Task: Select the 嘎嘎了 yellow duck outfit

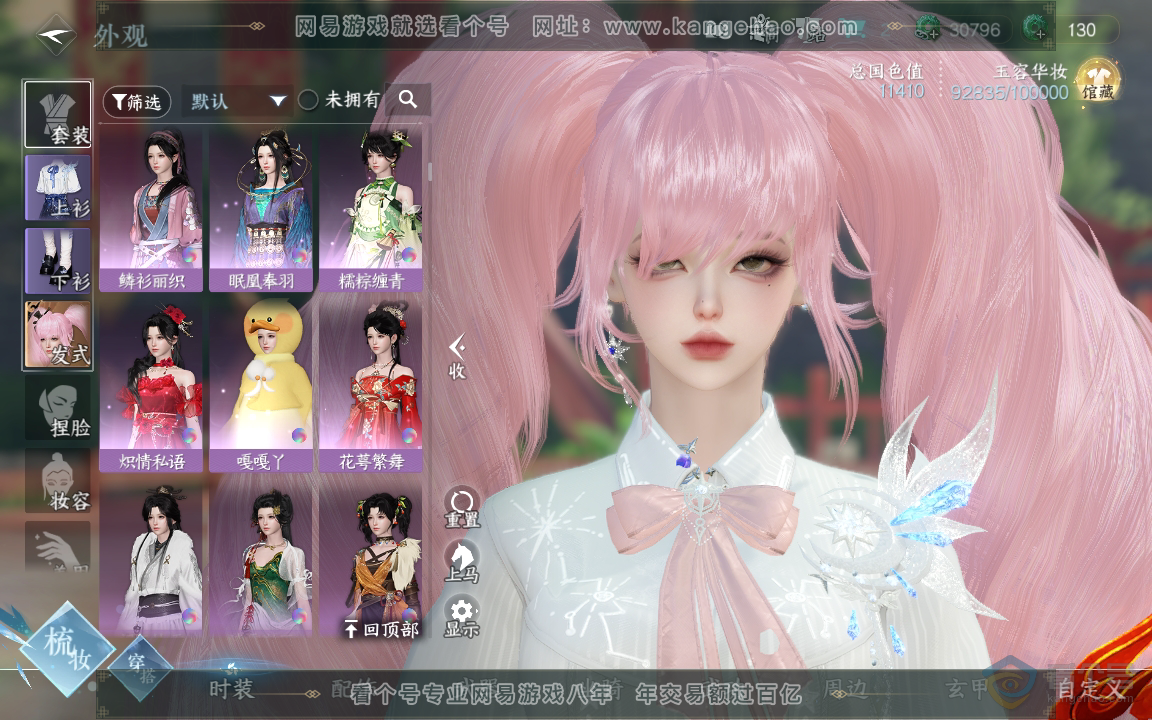Action: [x=260, y=386]
